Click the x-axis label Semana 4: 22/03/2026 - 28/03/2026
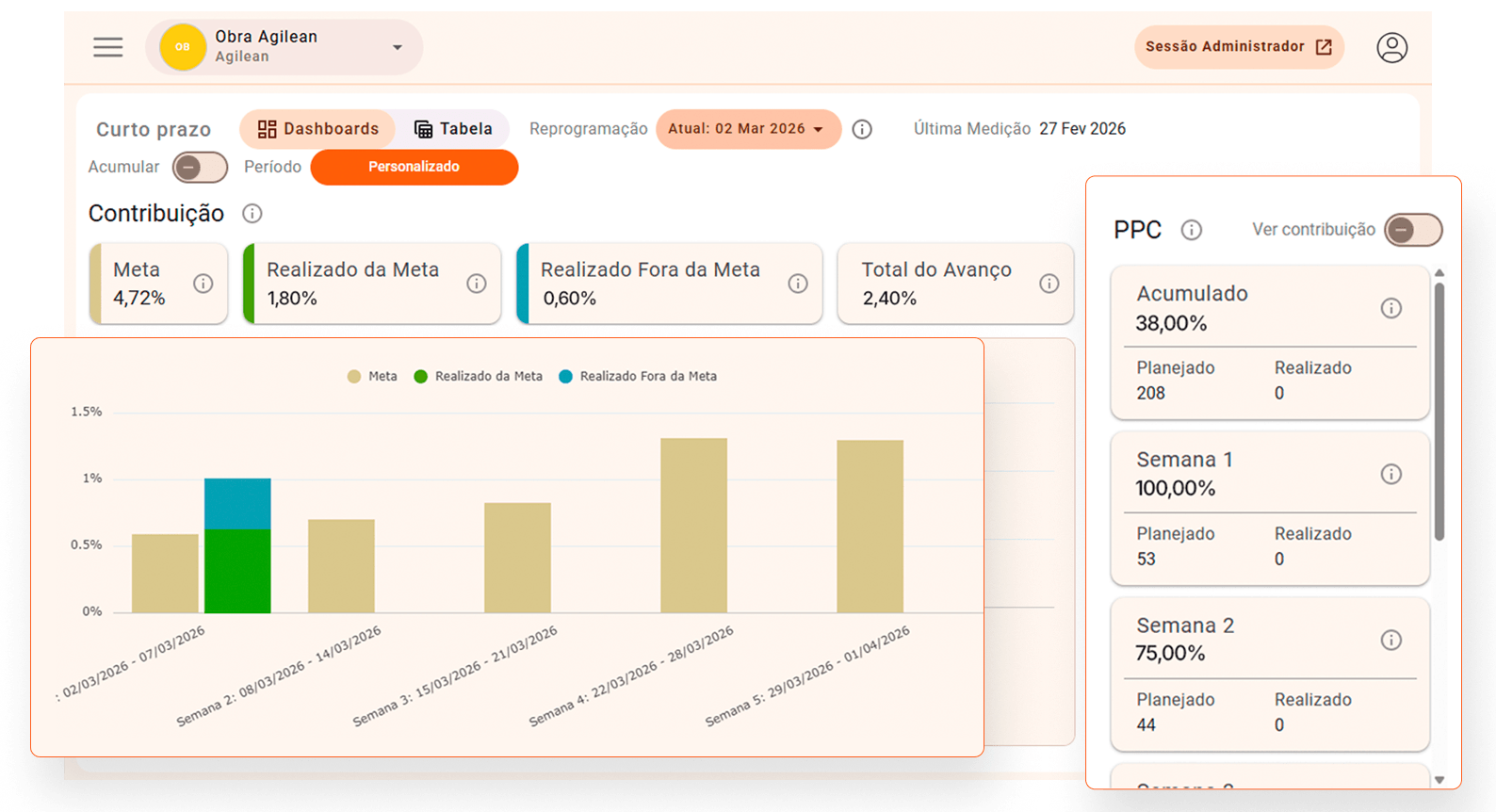Viewport: 1496px width, 812px height. (x=631, y=676)
